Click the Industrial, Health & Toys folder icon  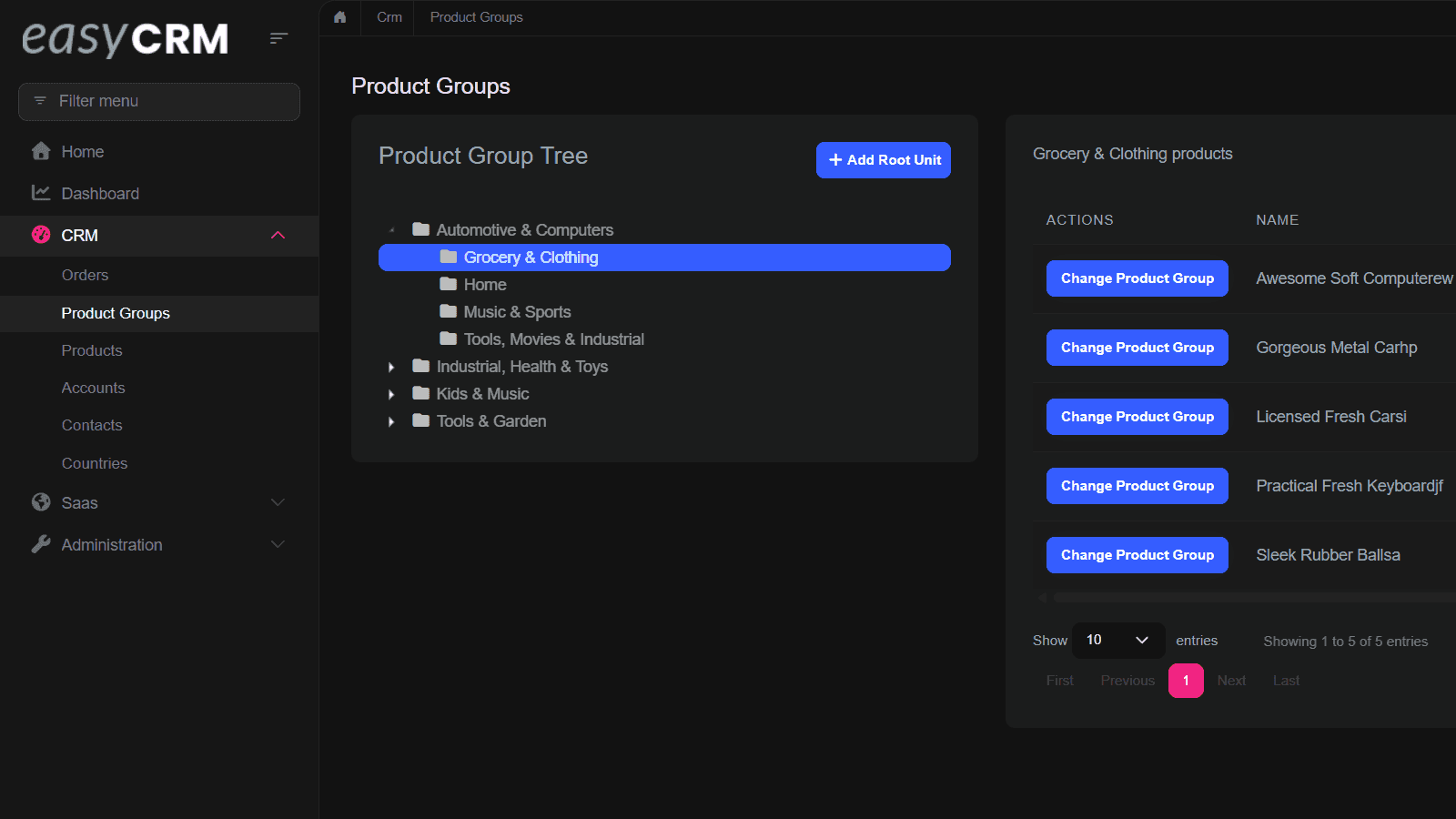(x=420, y=366)
